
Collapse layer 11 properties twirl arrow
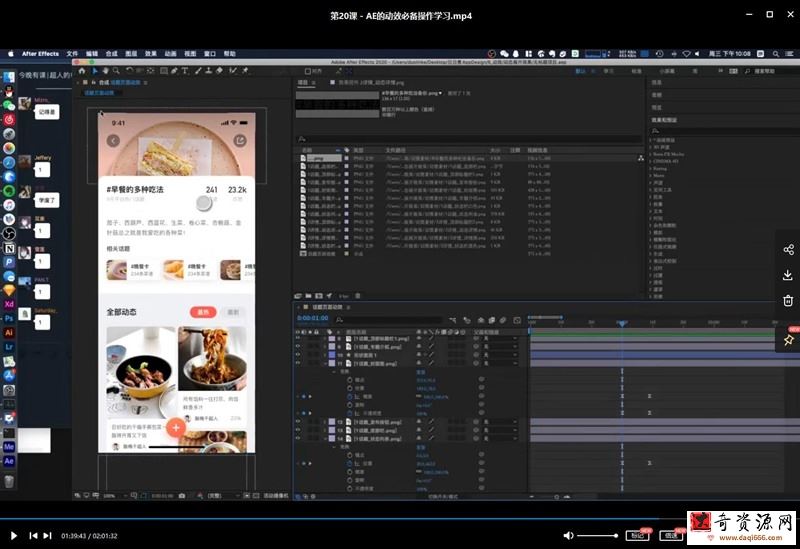[x=325, y=363]
